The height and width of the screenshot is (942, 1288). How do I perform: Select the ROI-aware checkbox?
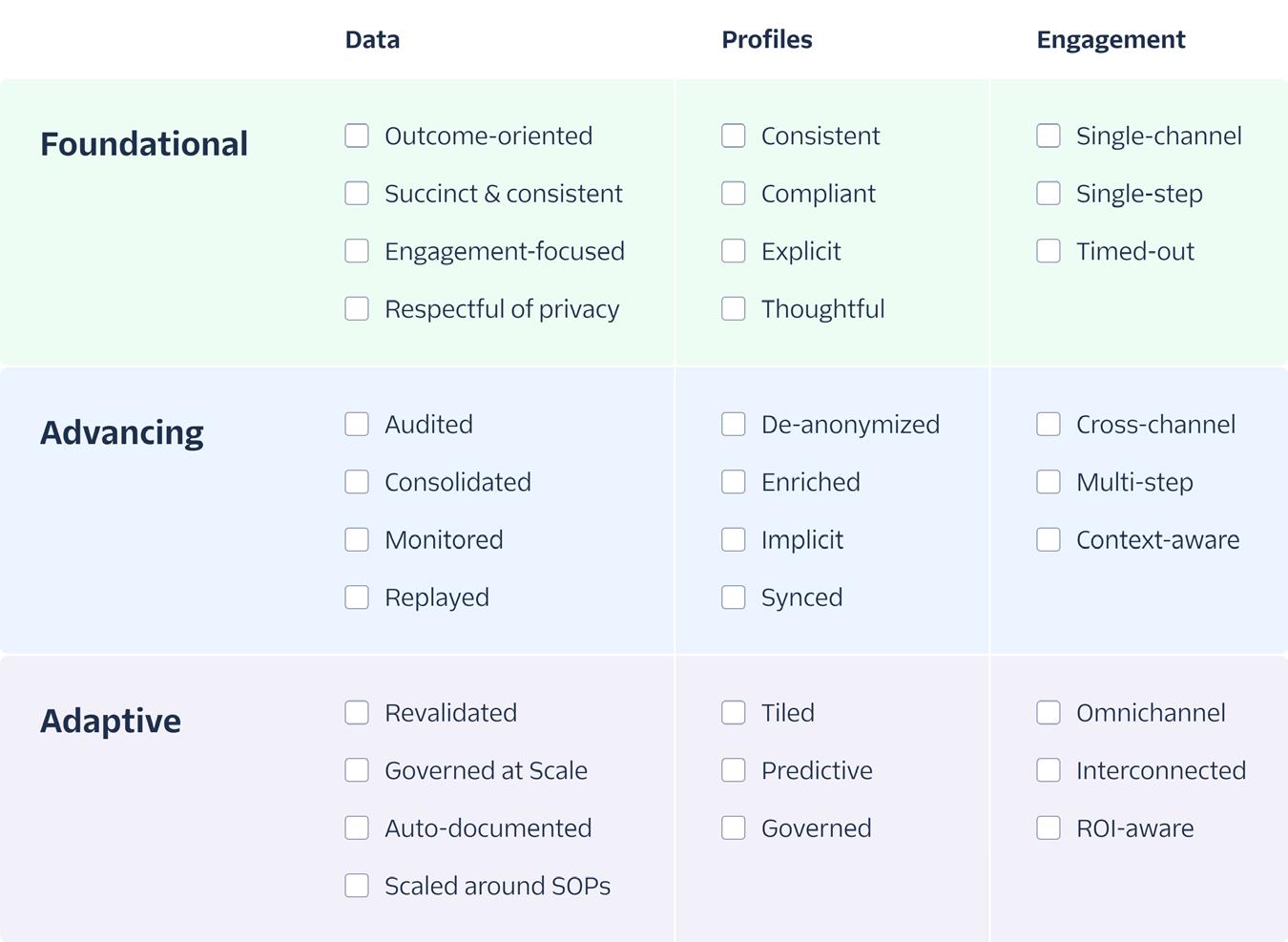click(1049, 827)
